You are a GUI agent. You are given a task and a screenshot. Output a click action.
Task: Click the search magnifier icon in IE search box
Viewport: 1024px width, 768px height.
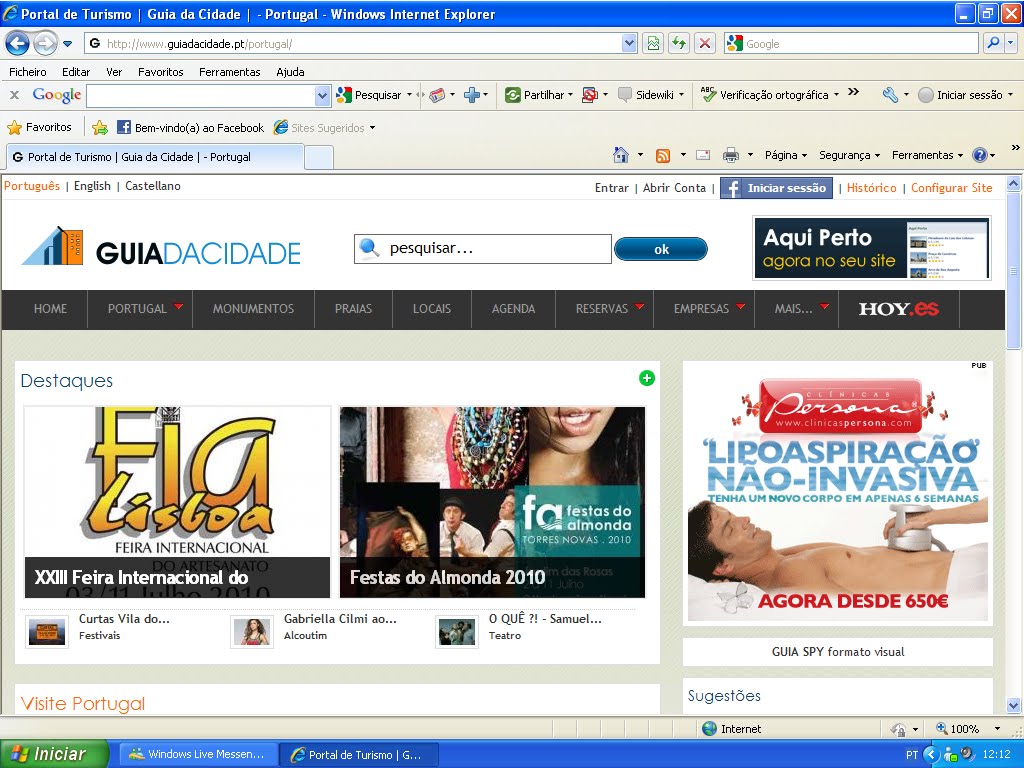993,44
